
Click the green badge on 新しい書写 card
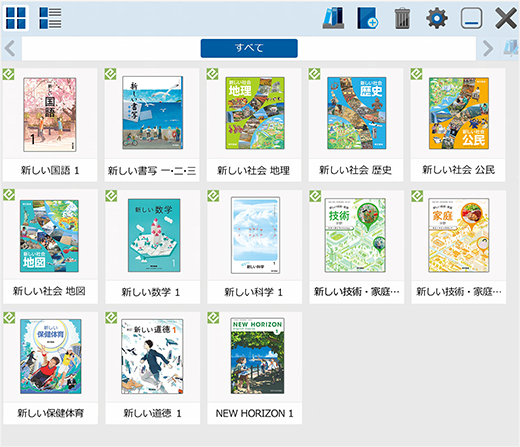(110, 74)
